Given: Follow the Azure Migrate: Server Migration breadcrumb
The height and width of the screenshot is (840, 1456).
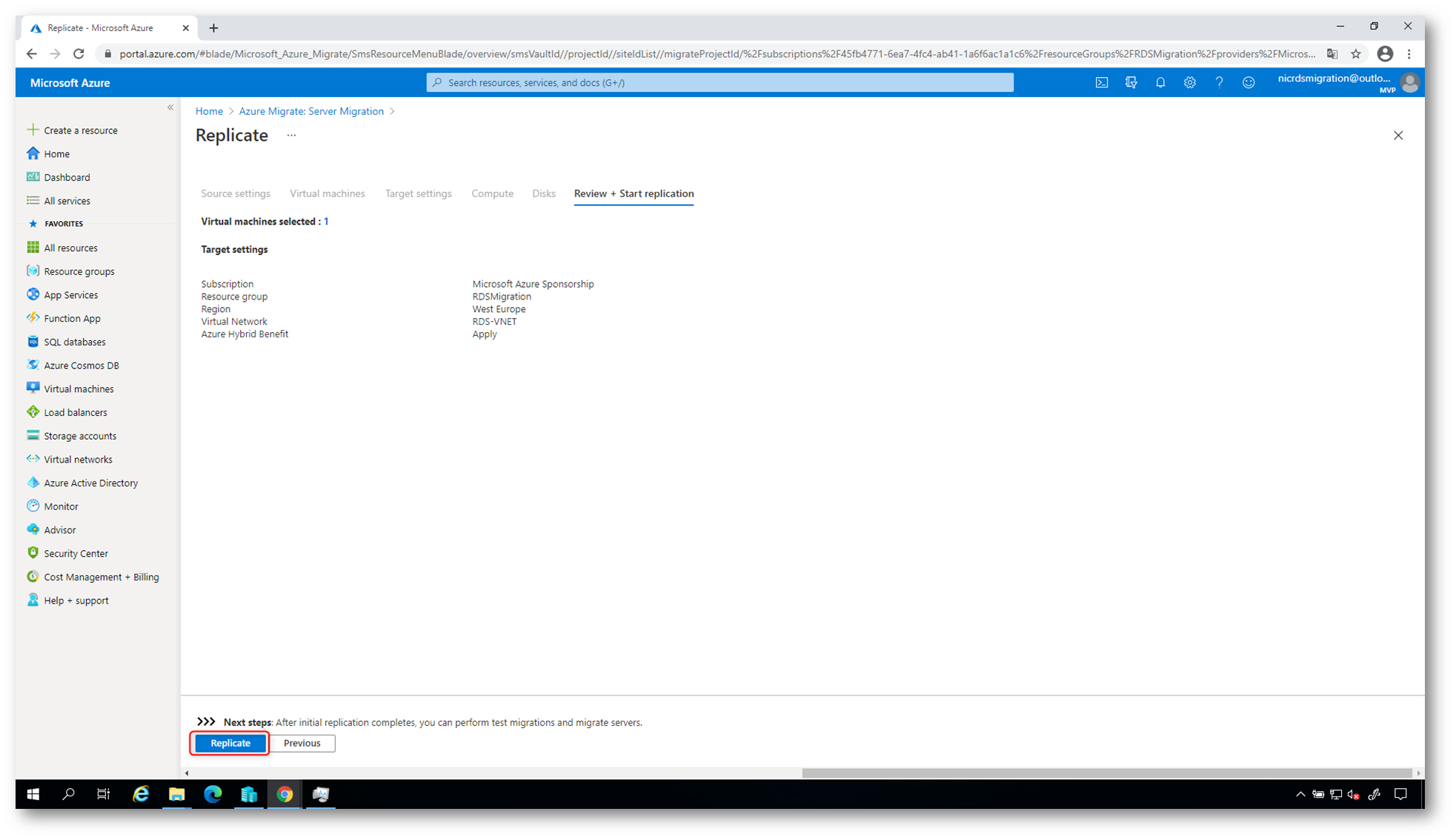Looking at the screenshot, I should tap(310, 111).
